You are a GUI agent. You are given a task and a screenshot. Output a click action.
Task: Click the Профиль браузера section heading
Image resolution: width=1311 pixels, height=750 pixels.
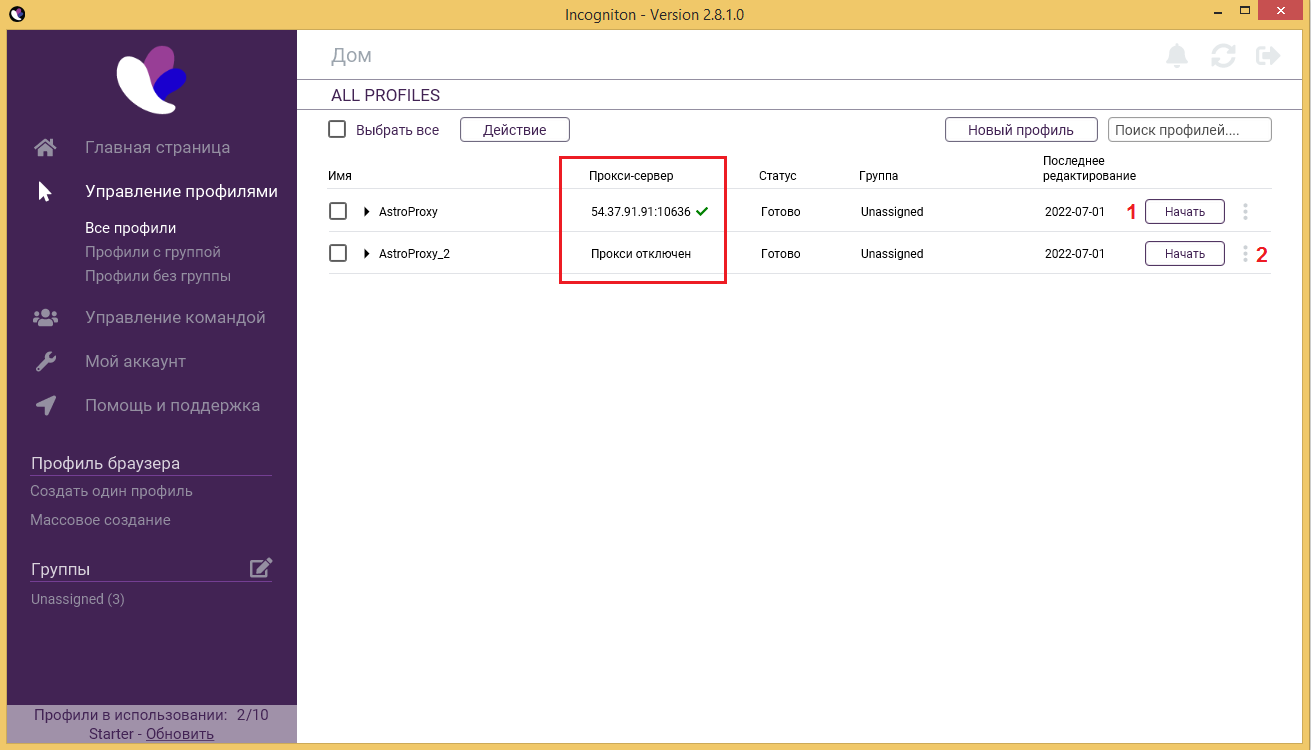(x=105, y=464)
